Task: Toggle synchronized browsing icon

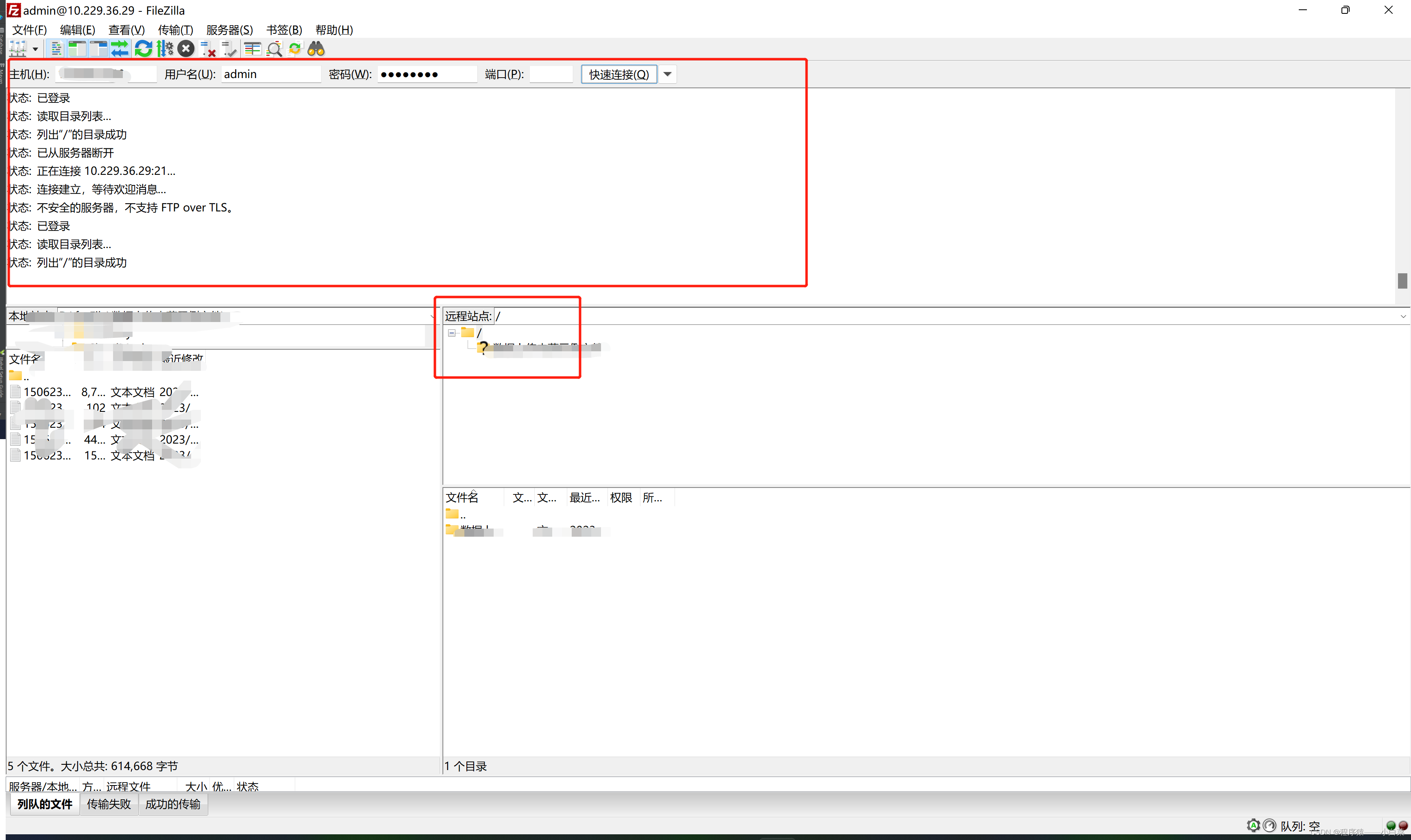Action: (295, 49)
